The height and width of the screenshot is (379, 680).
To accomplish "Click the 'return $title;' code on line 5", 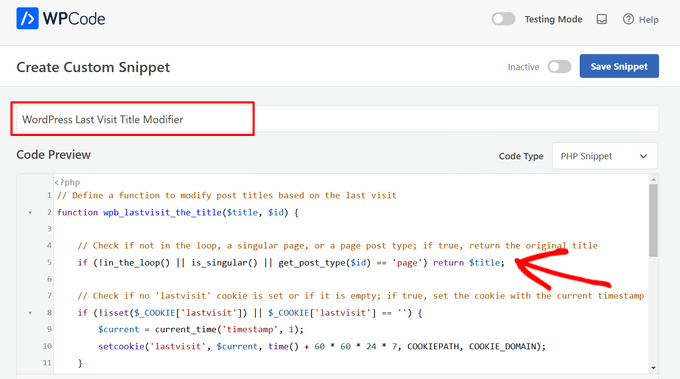I will (x=469, y=263).
